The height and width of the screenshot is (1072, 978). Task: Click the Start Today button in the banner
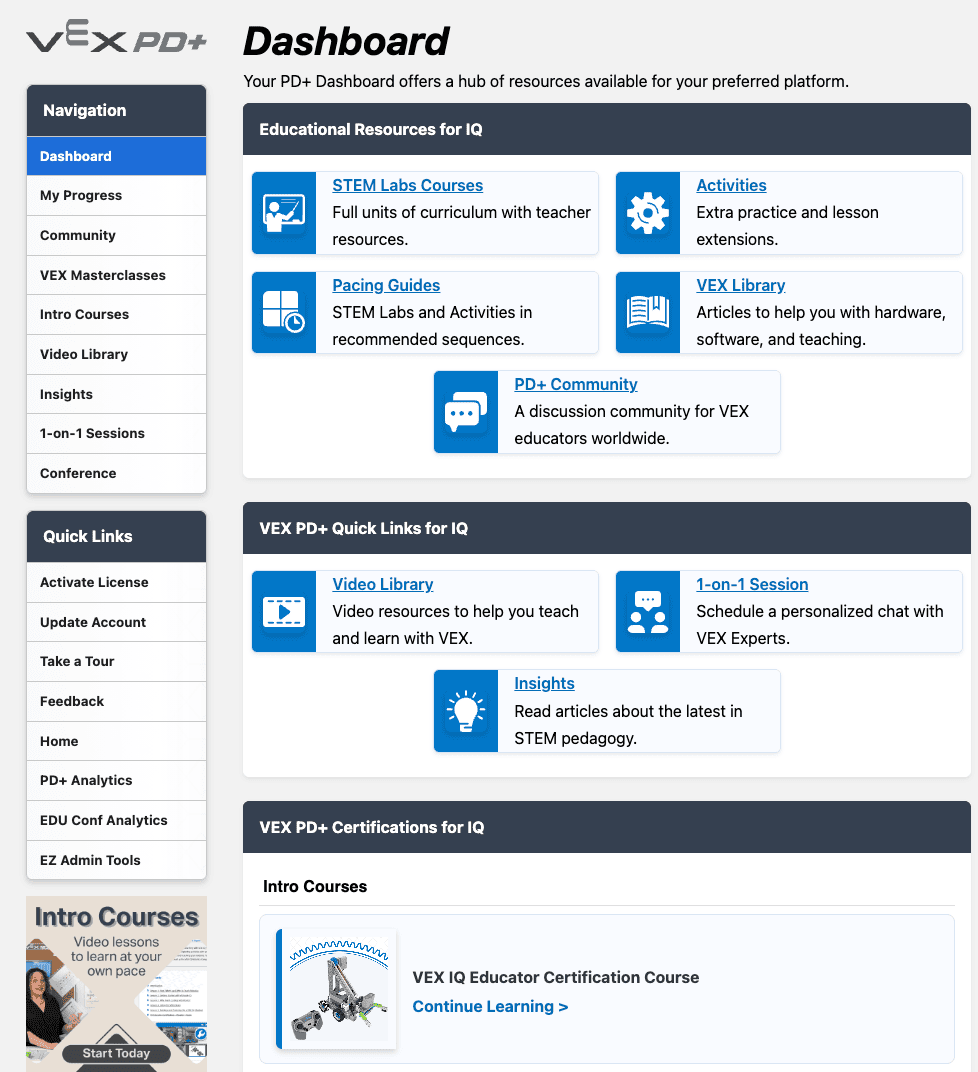click(116, 1053)
